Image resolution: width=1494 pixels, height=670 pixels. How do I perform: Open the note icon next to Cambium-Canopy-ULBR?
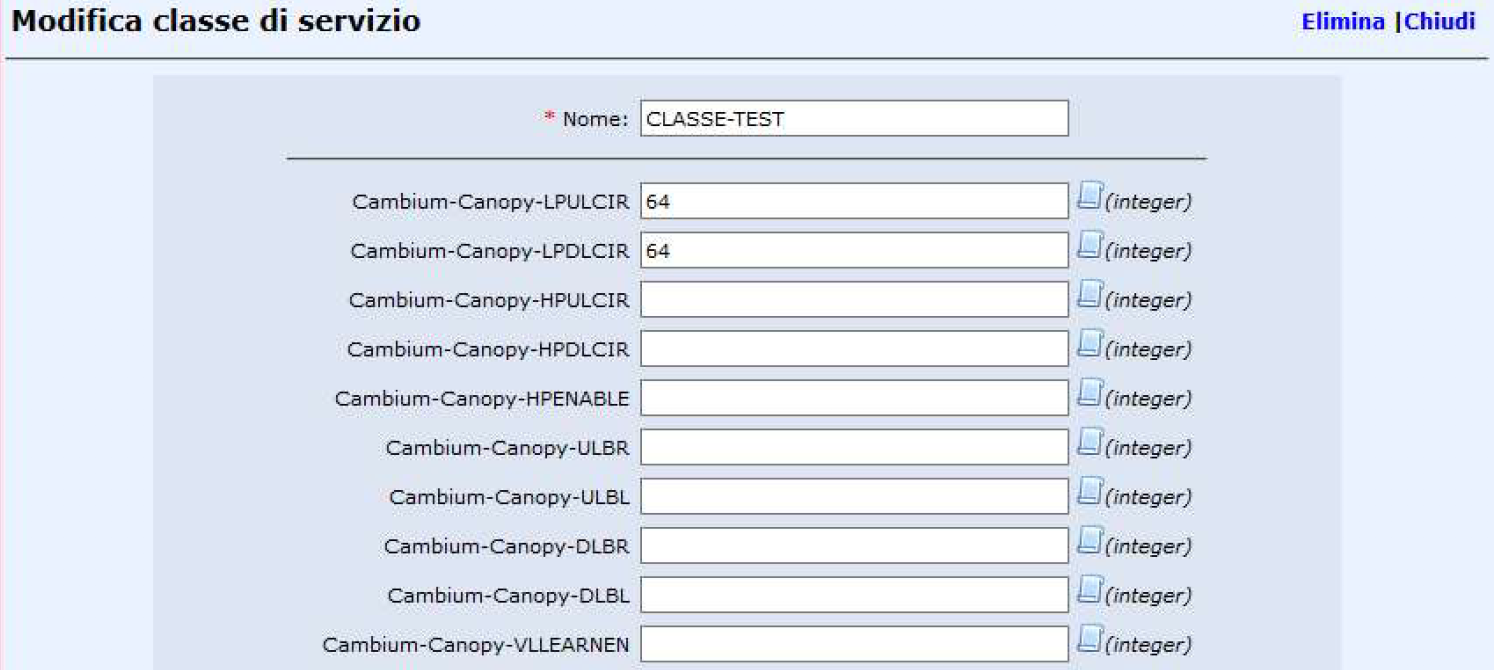click(x=1089, y=443)
